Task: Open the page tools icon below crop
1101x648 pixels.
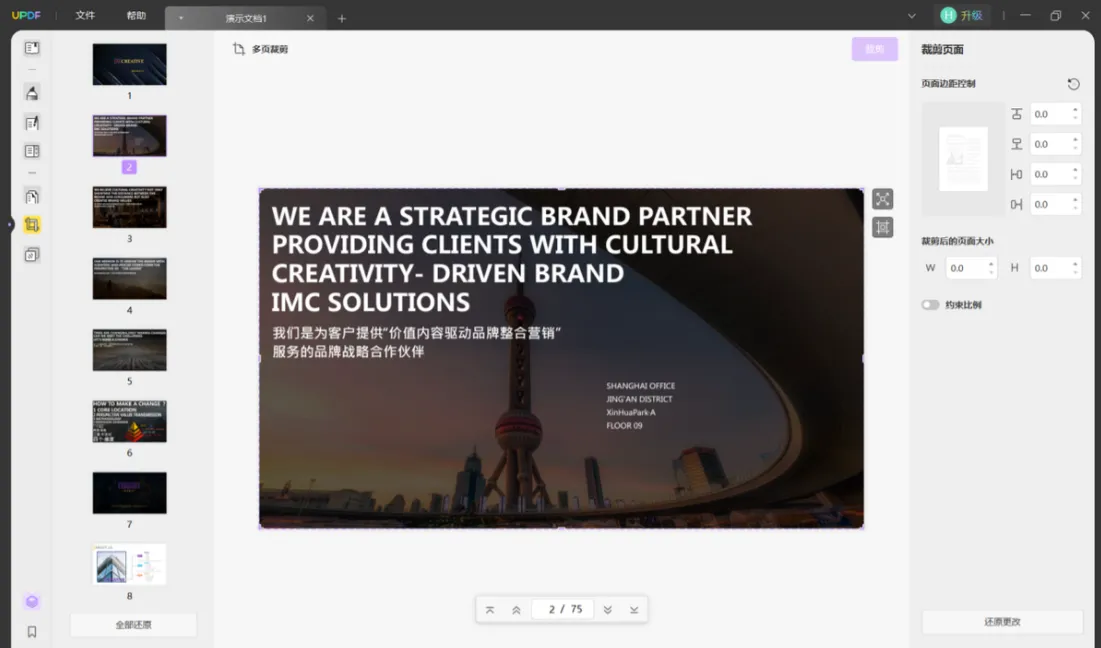Action: coord(32,255)
